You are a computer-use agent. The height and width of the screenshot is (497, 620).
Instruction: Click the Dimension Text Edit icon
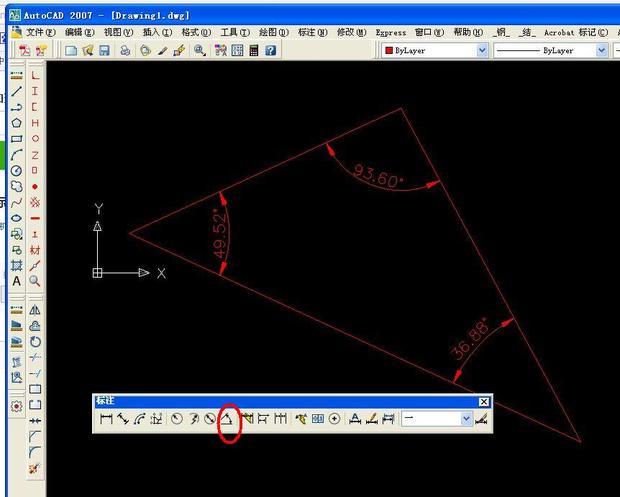pos(372,419)
